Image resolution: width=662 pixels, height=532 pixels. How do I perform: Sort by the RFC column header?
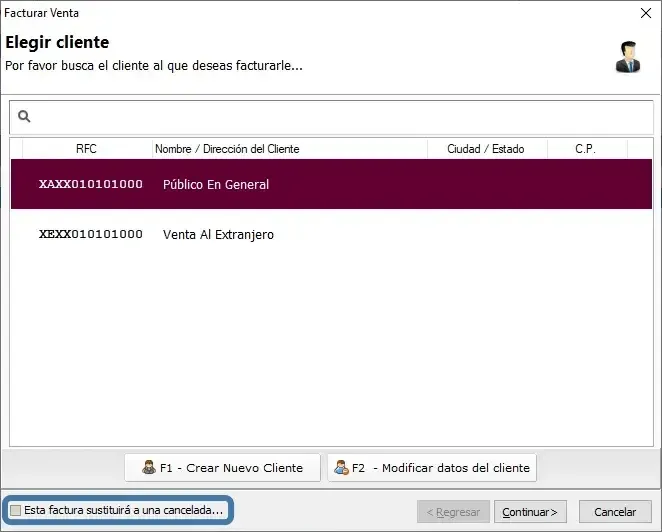(87, 149)
